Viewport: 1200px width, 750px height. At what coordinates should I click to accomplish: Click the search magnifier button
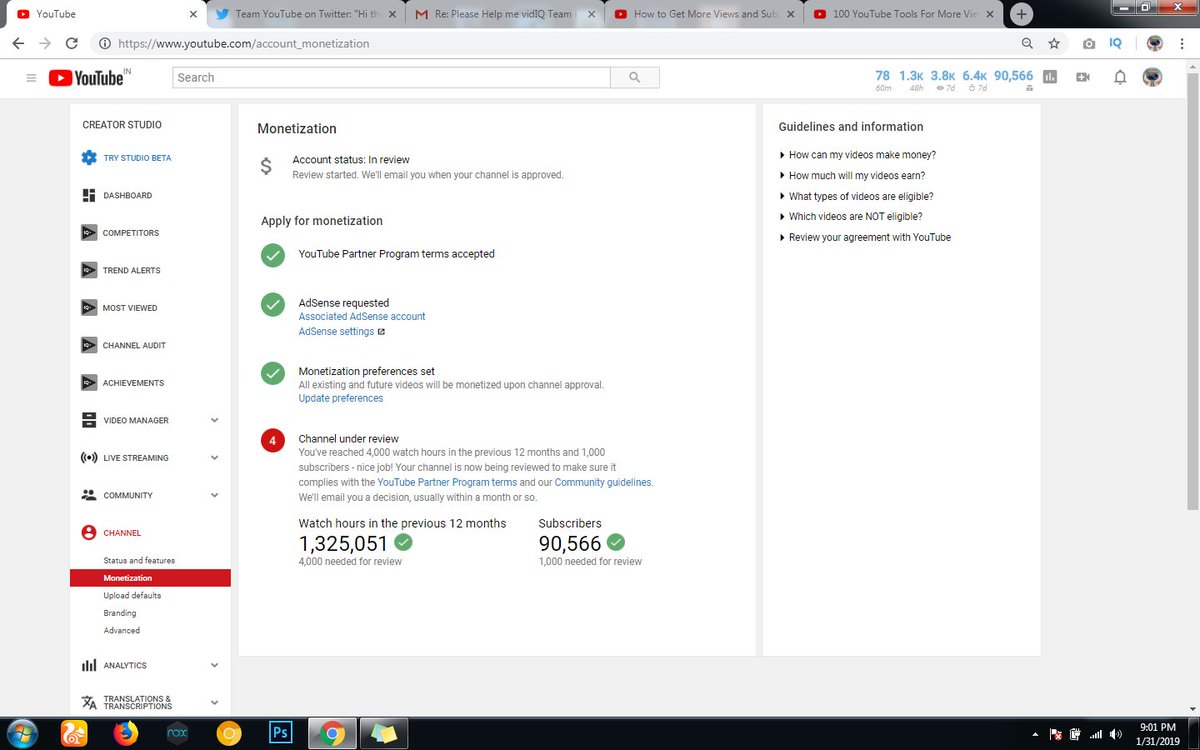635,78
